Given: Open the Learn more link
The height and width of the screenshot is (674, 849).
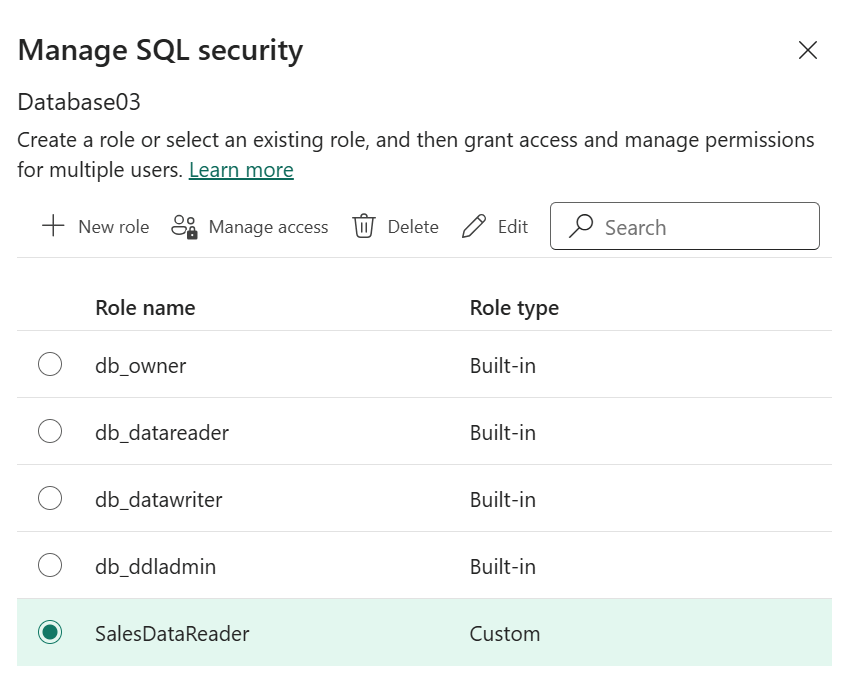Looking at the screenshot, I should (x=241, y=170).
